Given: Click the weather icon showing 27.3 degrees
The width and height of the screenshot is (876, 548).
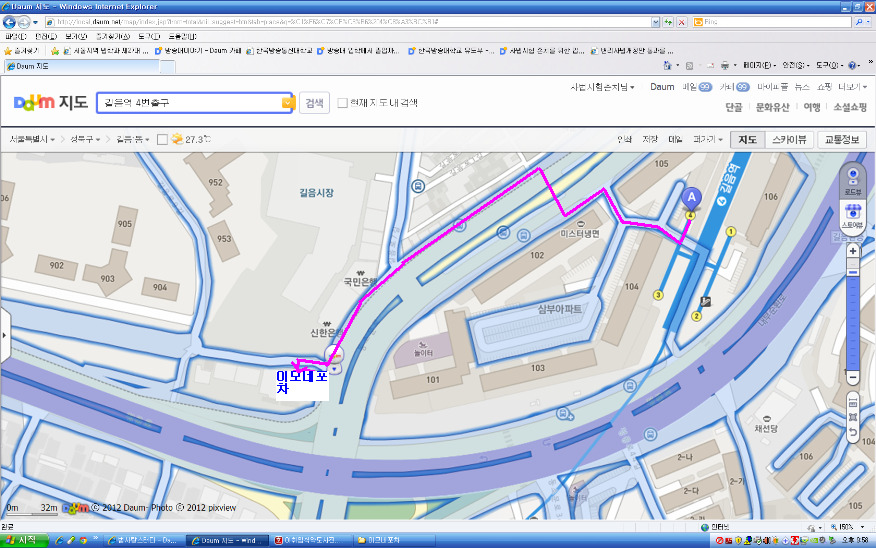Looking at the screenshot, I should [x=177, y=139].
